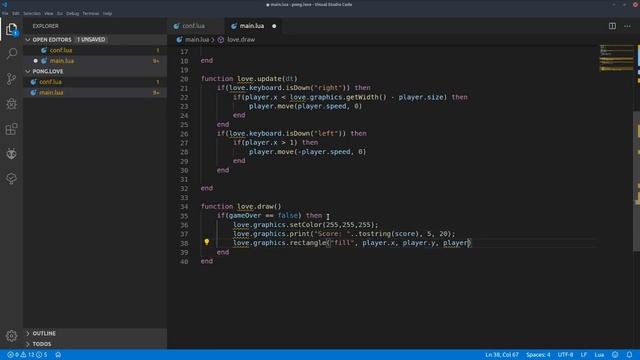Open the Edit menu
Screen dimensions: 640x360
[16, 13]
